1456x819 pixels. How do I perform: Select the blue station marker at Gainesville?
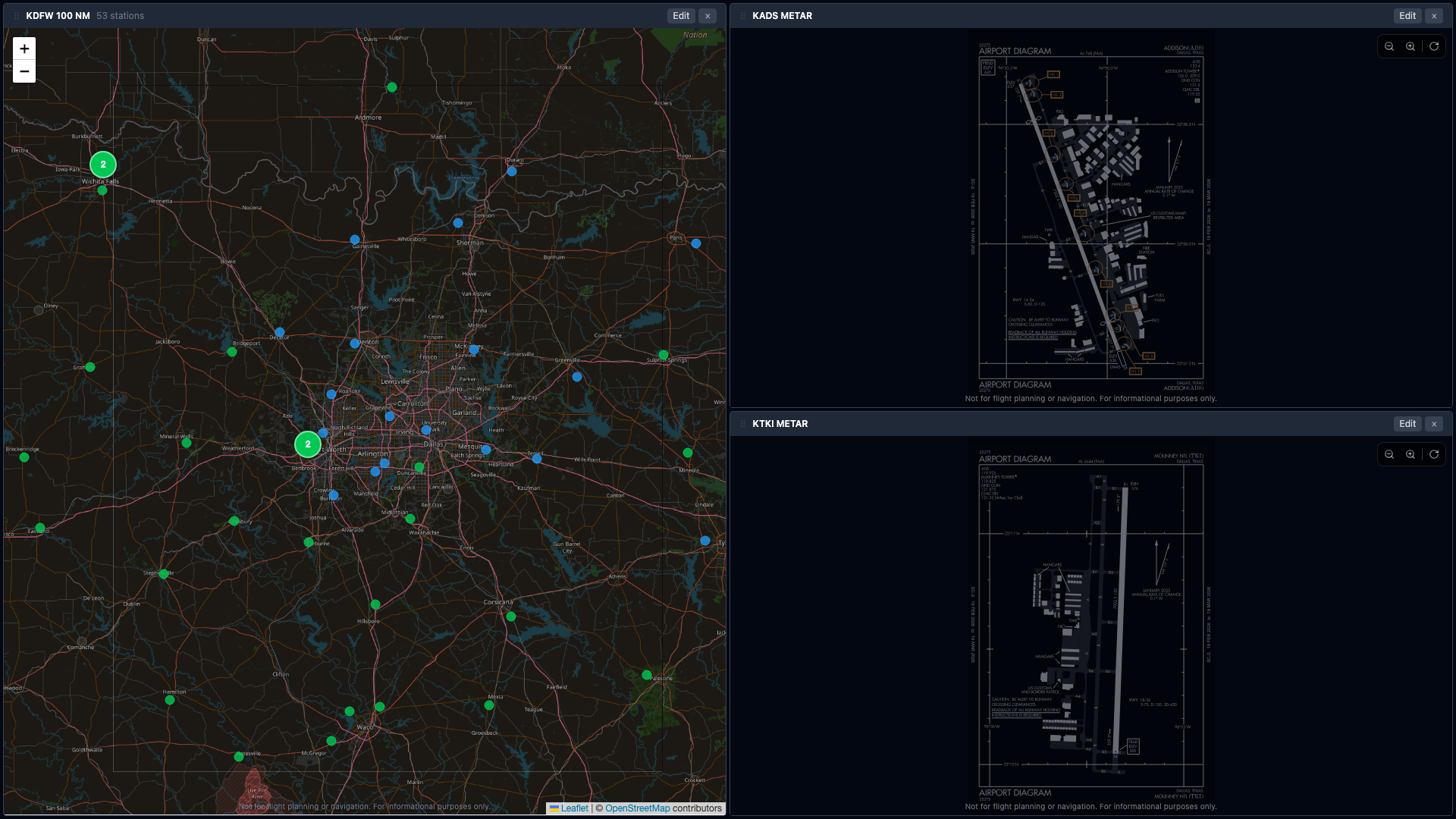355,240
